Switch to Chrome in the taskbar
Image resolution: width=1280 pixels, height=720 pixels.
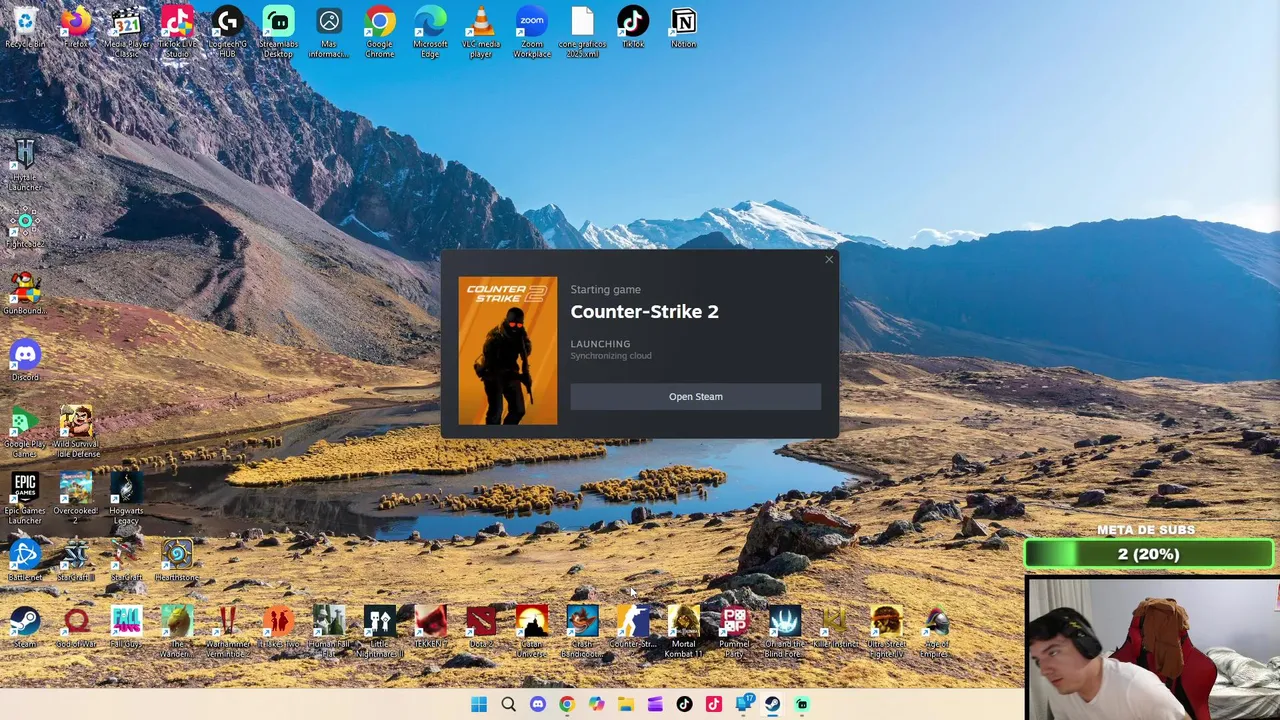click(x=567, y=704)
